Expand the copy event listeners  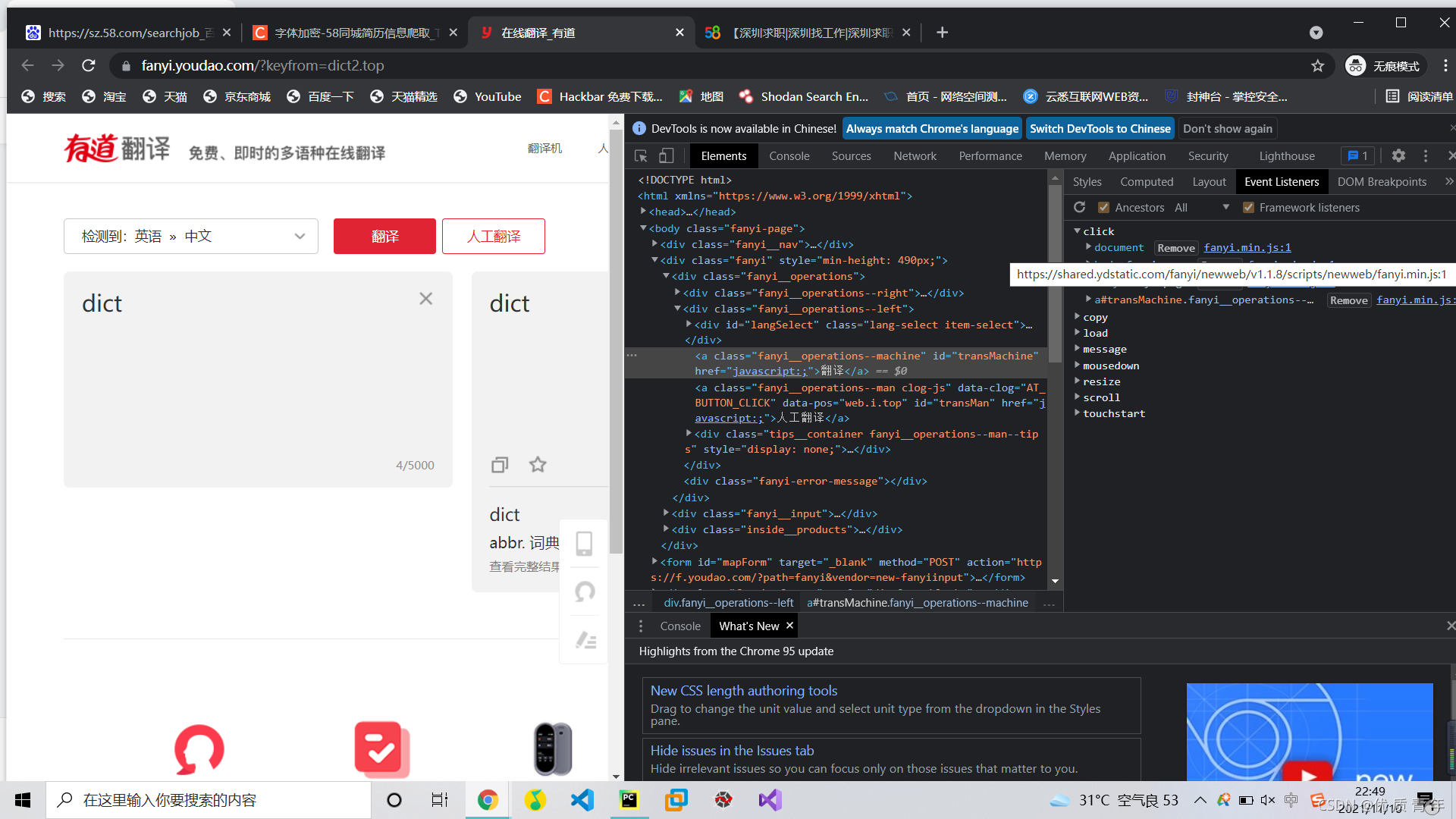(x=1077, y=317)
